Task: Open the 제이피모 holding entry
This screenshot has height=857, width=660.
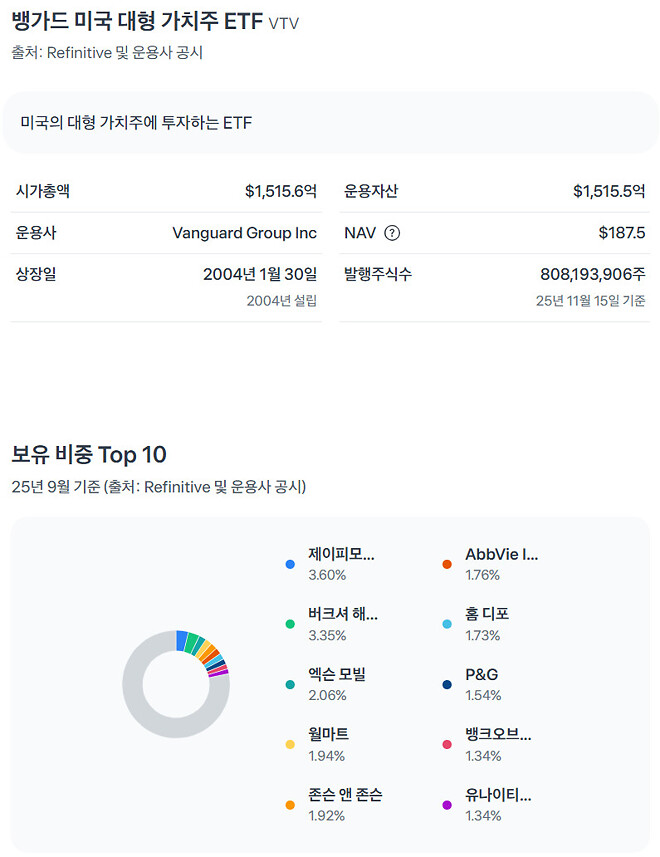Action: coord(341,555)
